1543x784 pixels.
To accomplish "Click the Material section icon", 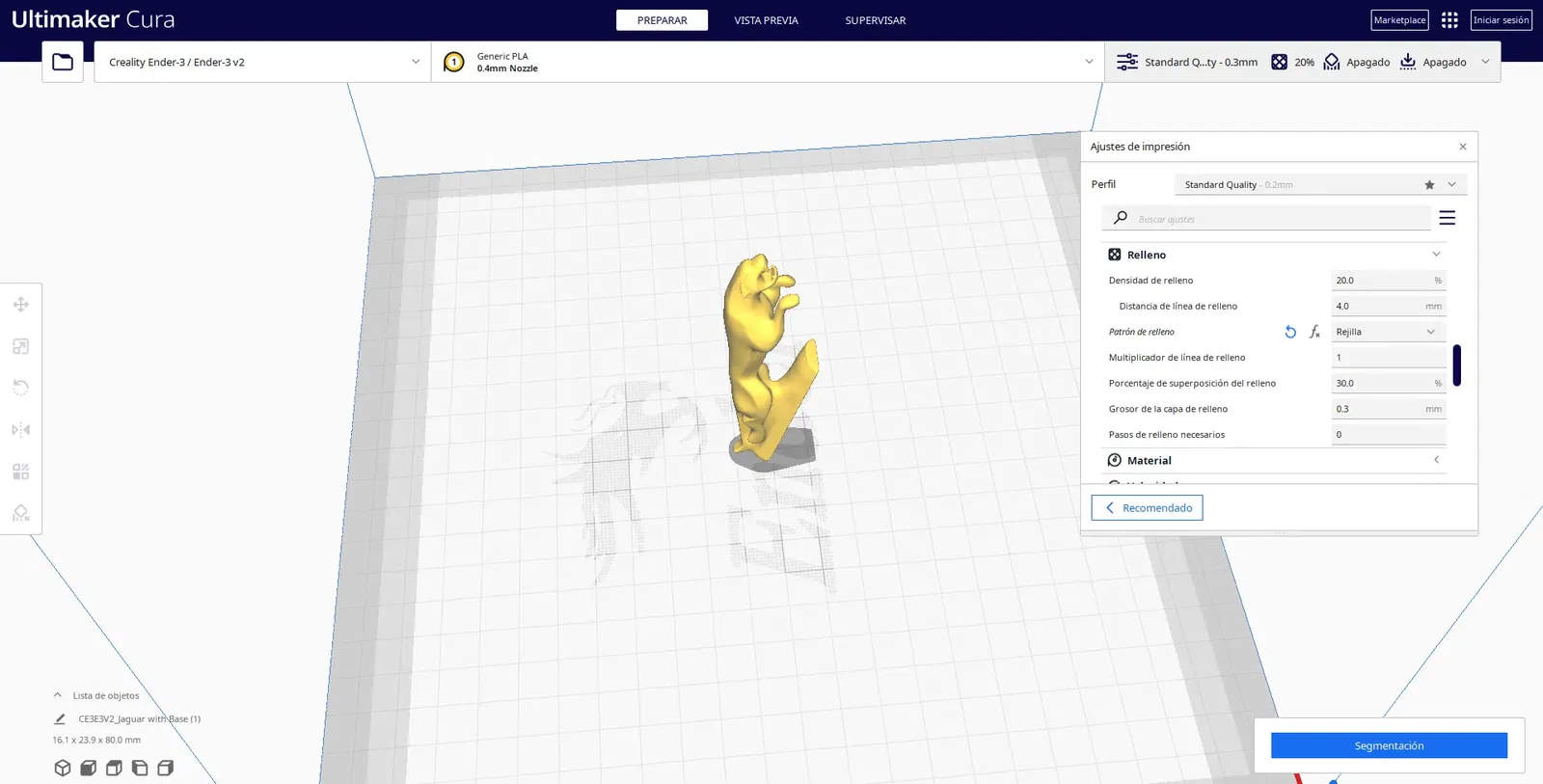I will [1115, 460].
